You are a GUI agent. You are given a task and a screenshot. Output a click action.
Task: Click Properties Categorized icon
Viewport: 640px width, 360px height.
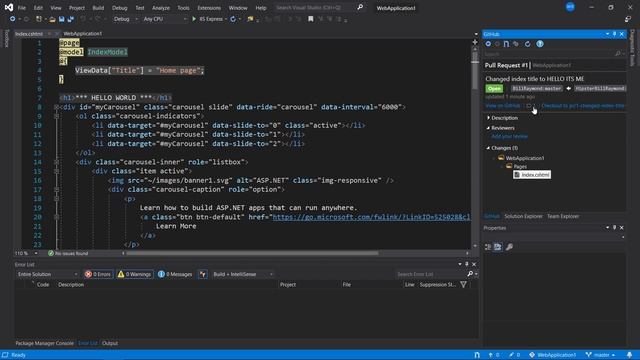488,247
